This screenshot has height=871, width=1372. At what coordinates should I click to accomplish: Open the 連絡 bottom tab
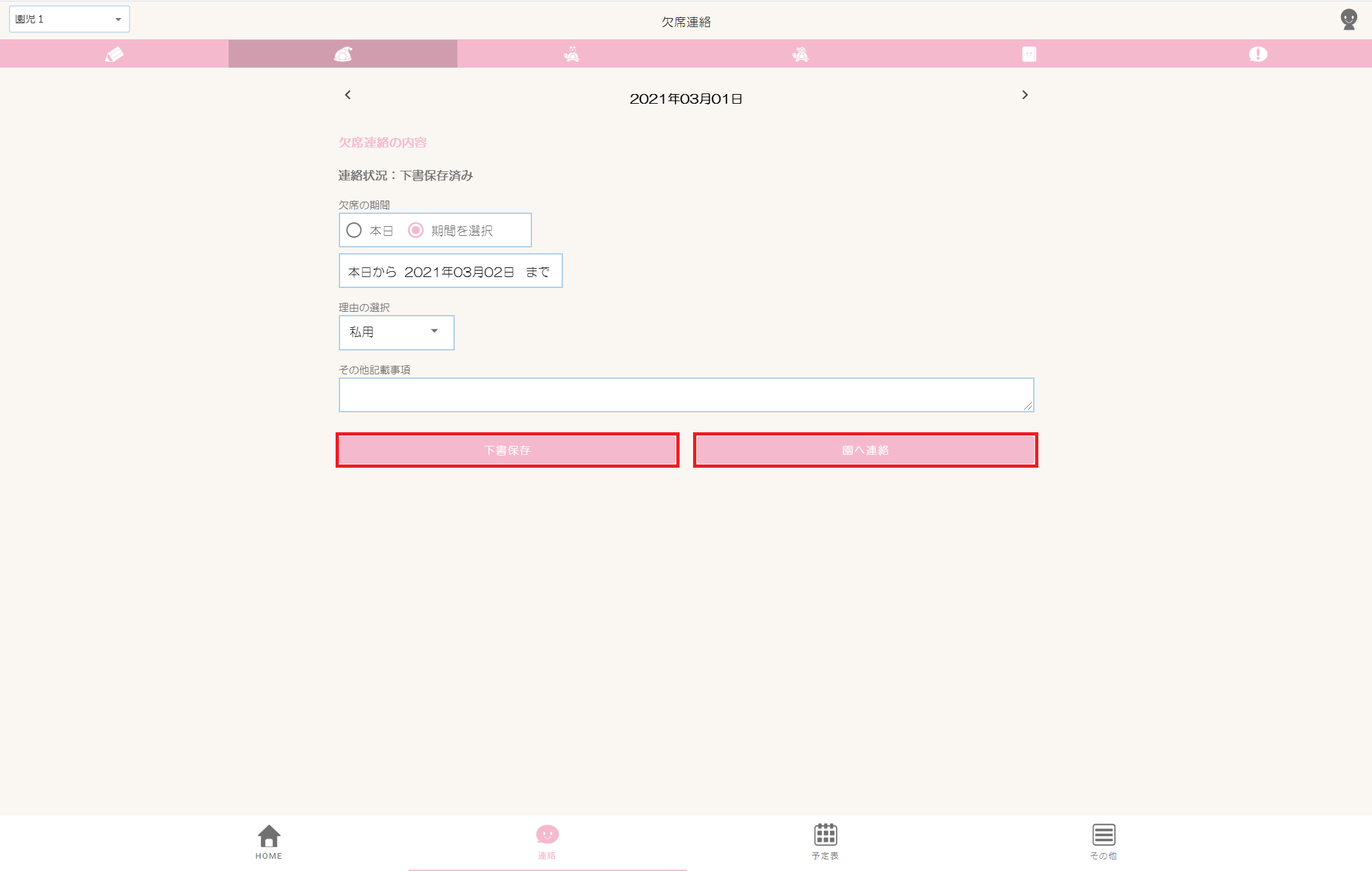coord(547,842)
